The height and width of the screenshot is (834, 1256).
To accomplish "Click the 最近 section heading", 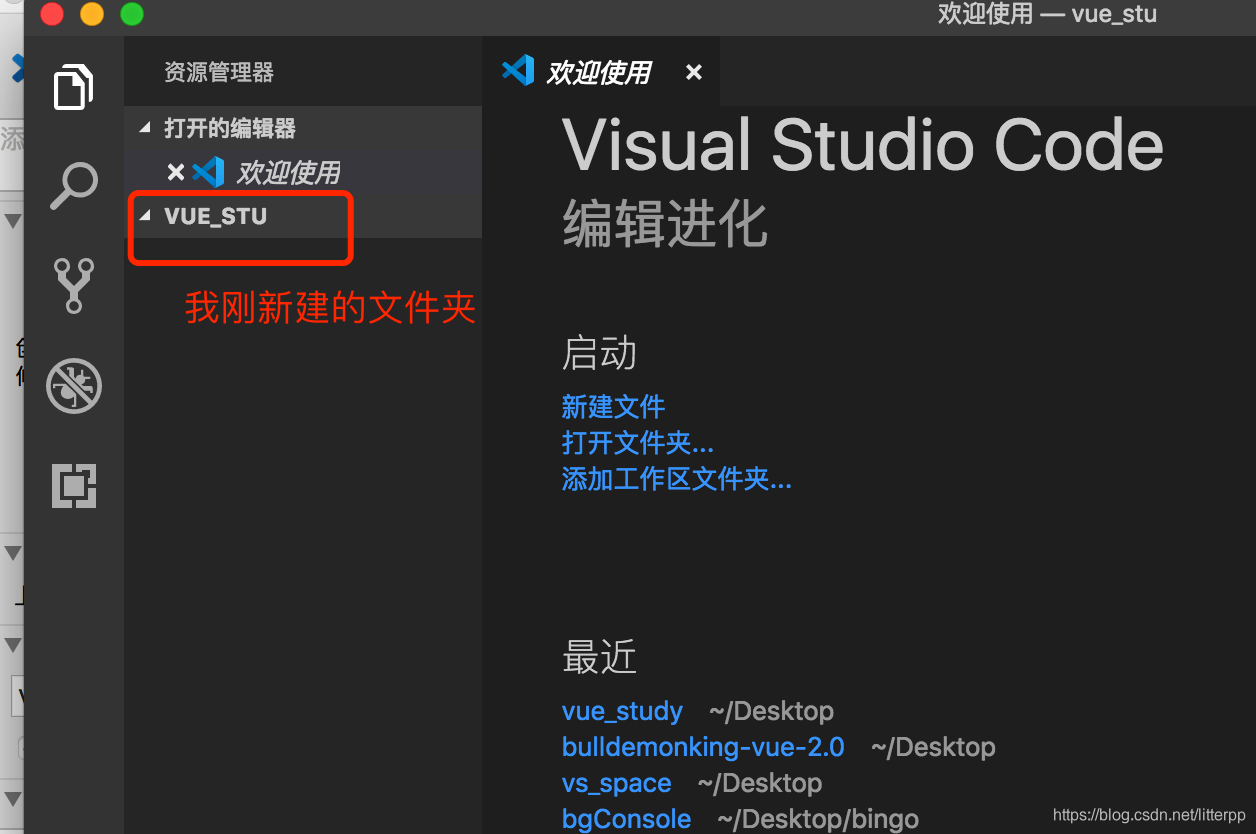I will coord(600,657).
